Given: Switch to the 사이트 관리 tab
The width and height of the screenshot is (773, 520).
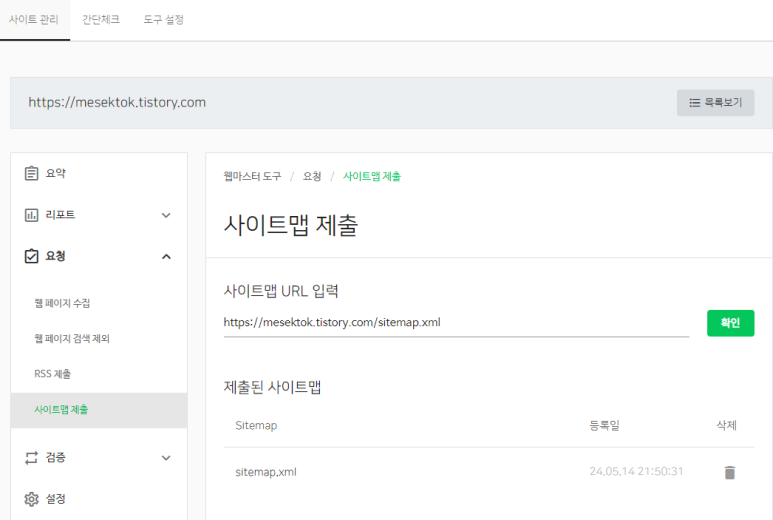Looking at the screenshot, I should point(34,20).
